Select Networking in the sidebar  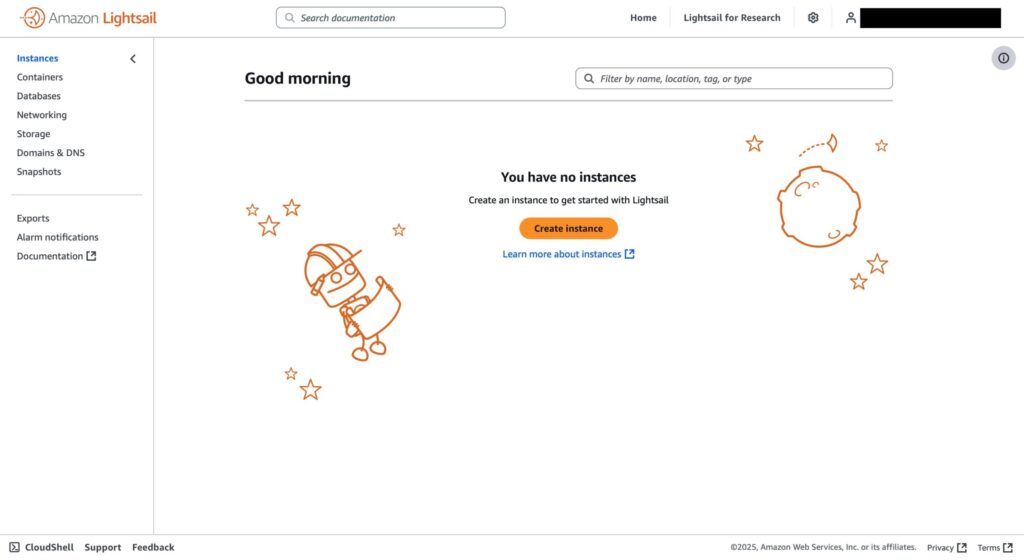[42, 115]
